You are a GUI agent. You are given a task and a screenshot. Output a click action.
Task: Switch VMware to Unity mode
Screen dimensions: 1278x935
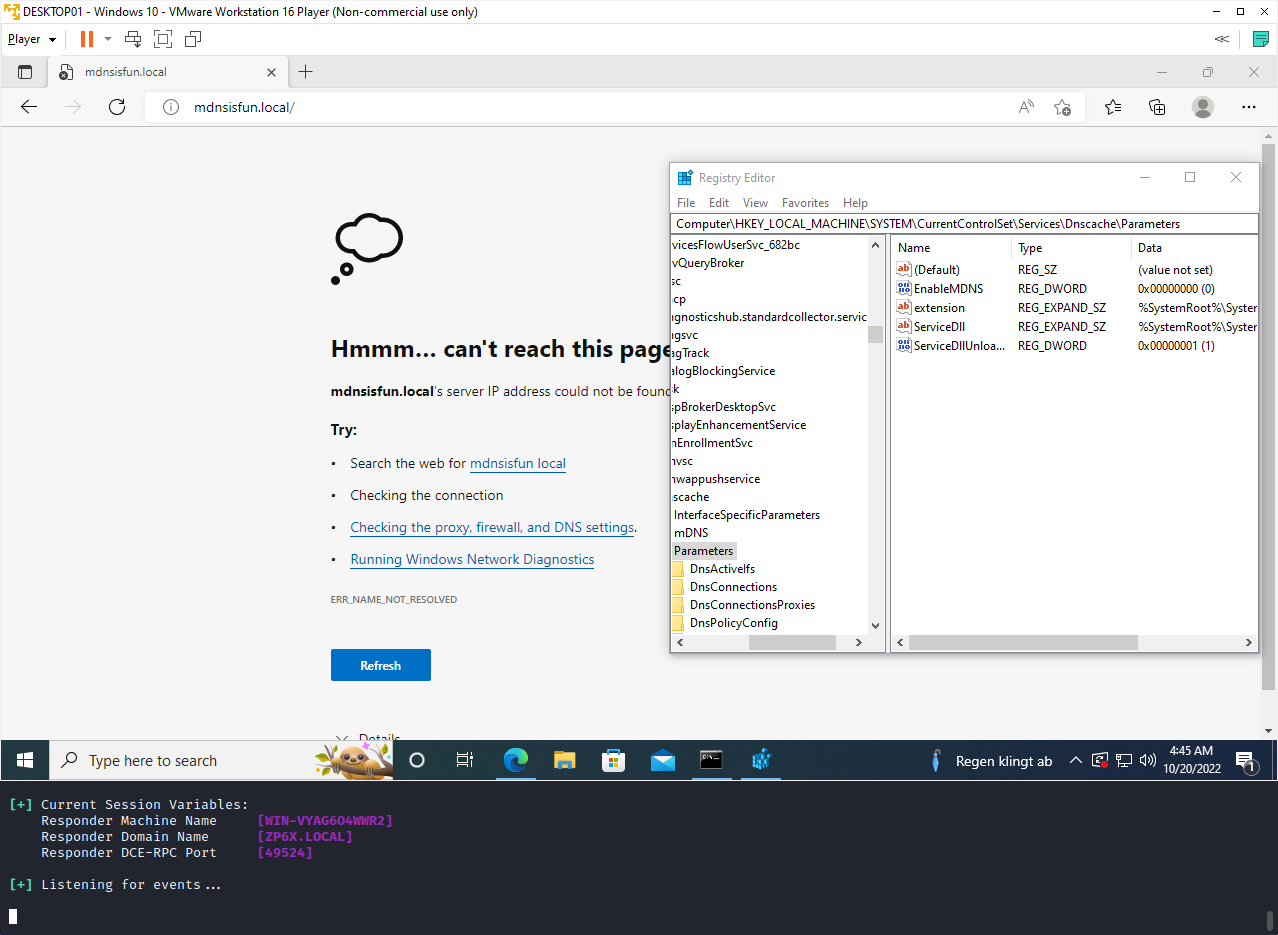(x=193, y=39)
